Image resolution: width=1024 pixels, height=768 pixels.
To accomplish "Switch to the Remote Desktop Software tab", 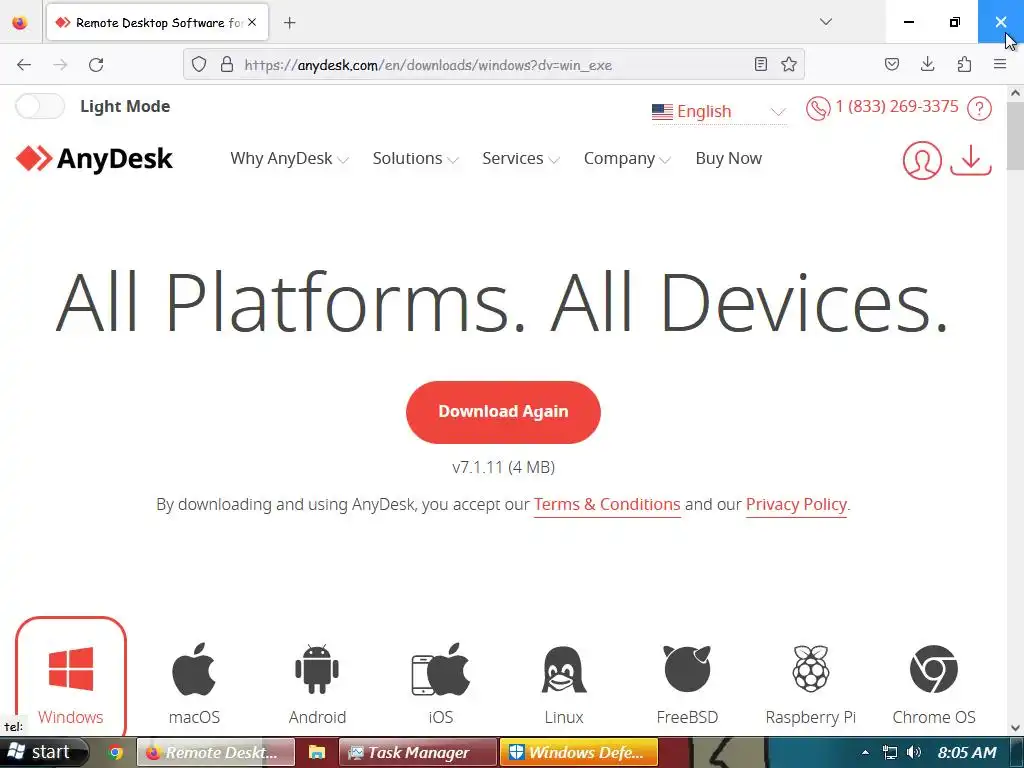I will coord(157,23).
